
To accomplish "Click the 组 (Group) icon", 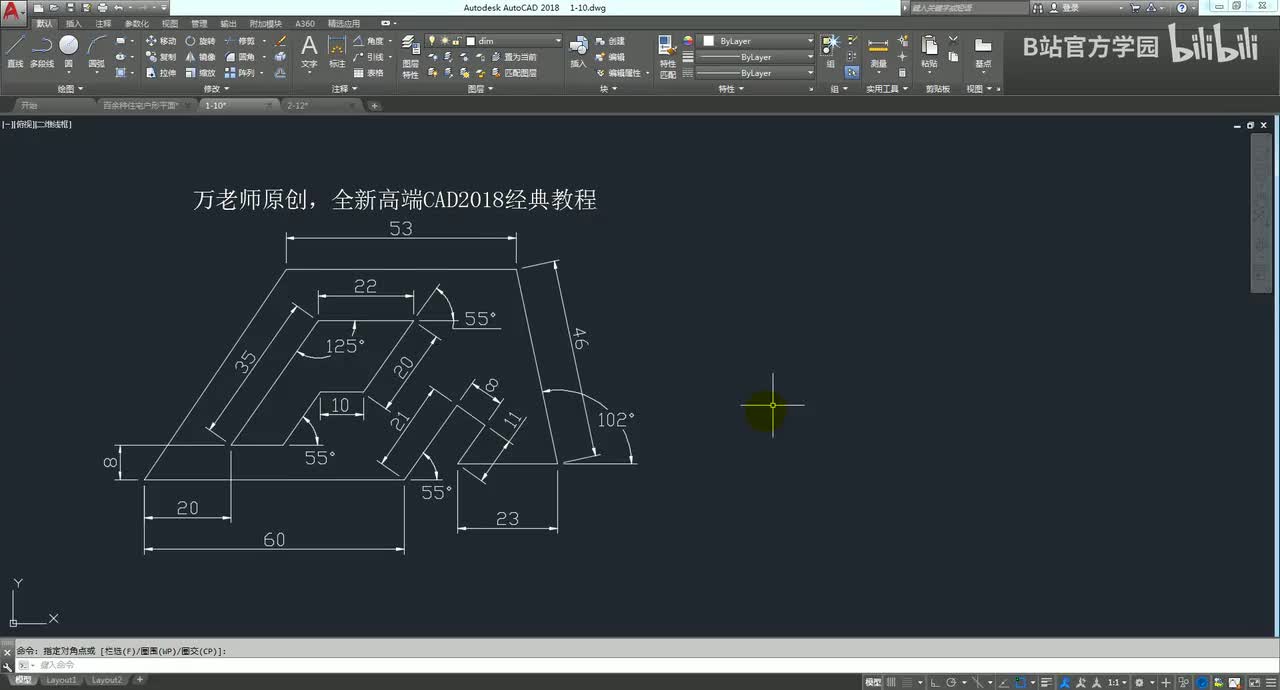I will click(x=831, y=51).
